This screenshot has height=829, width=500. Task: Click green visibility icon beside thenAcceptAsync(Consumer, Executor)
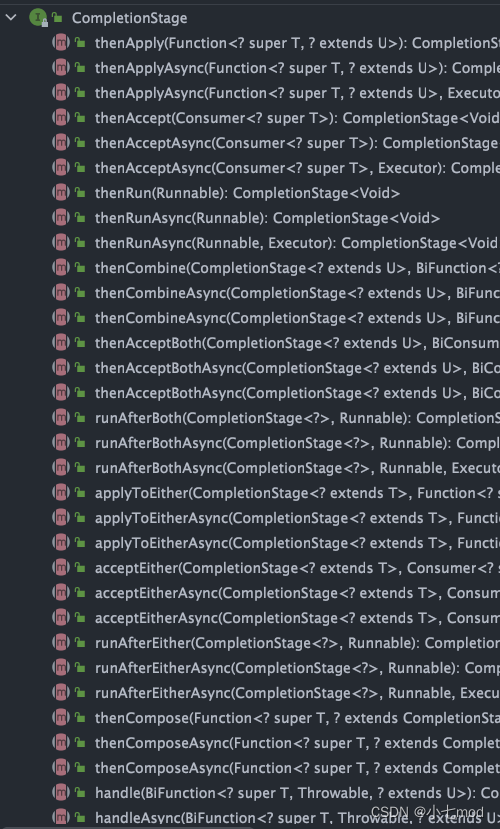[80, 168]
